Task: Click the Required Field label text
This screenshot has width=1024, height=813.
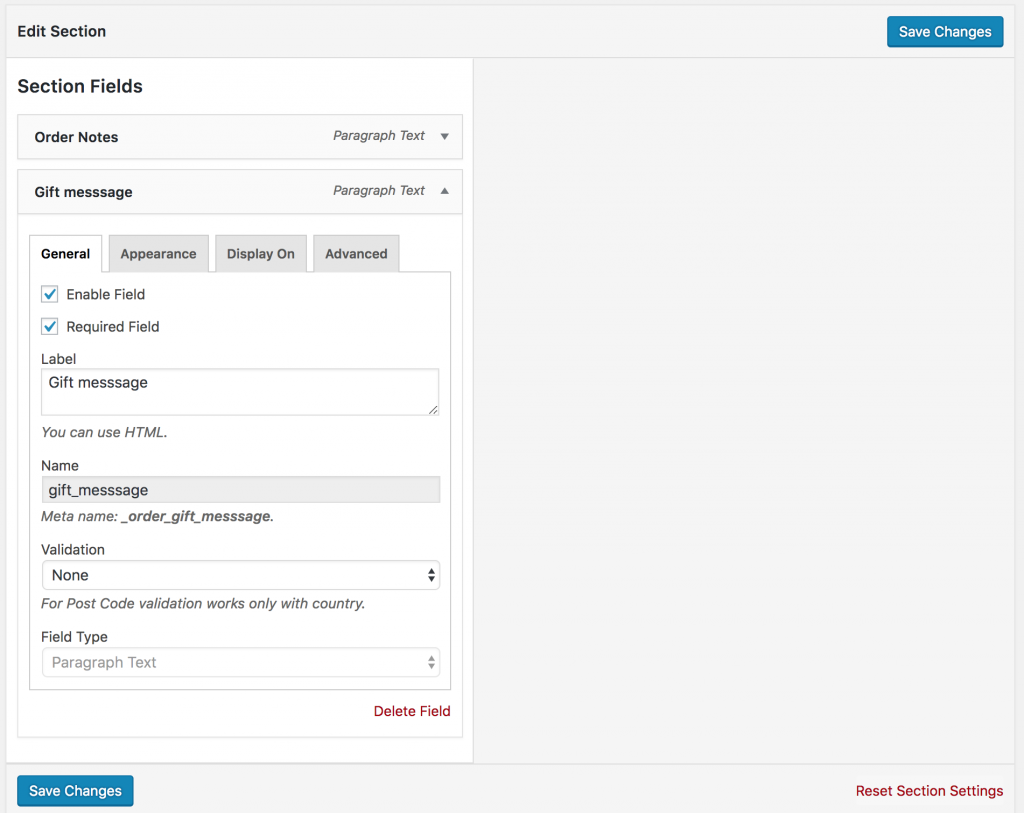Action: [113, 327]
